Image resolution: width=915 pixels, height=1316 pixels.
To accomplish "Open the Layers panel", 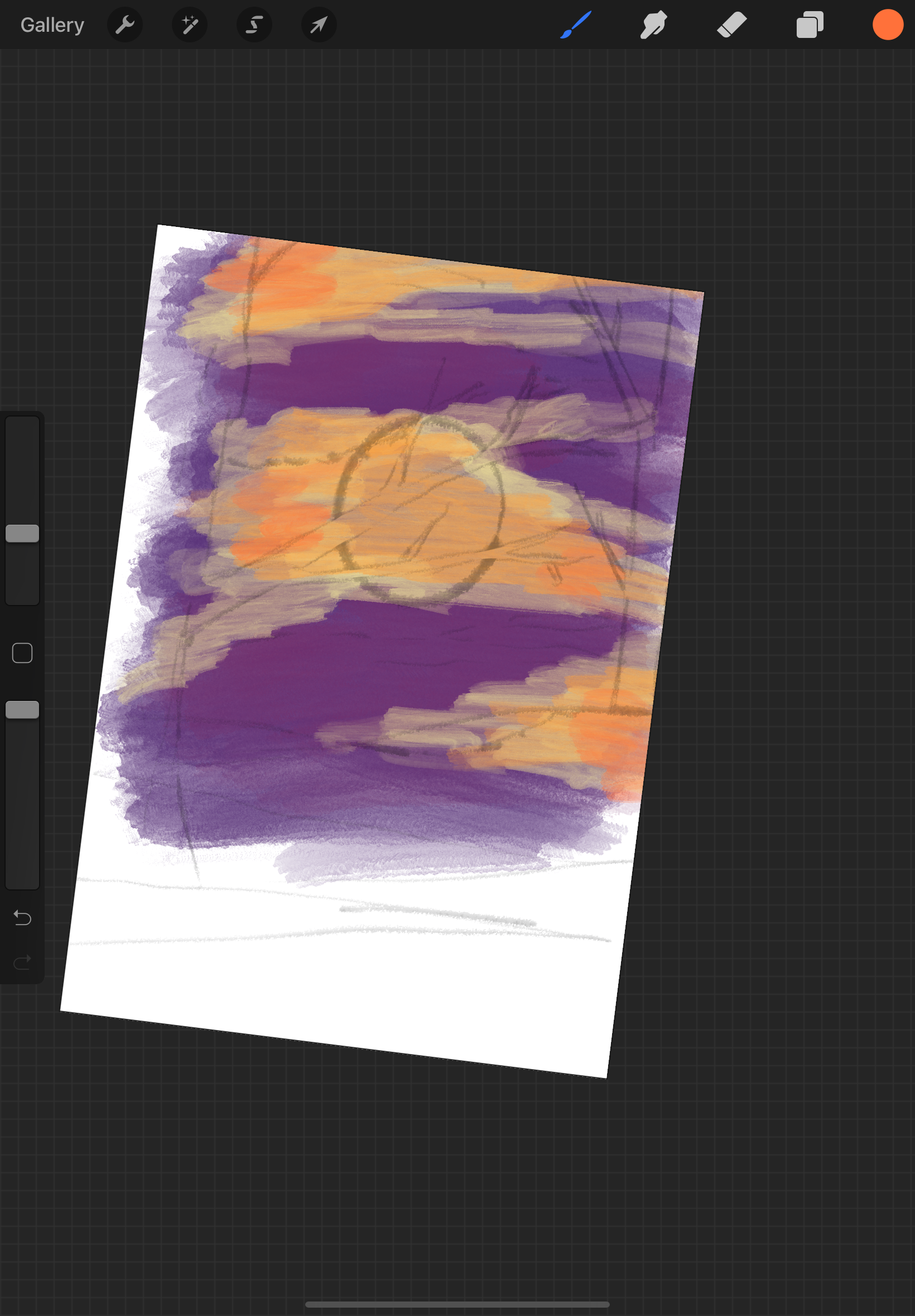I will tap(810, 25).
